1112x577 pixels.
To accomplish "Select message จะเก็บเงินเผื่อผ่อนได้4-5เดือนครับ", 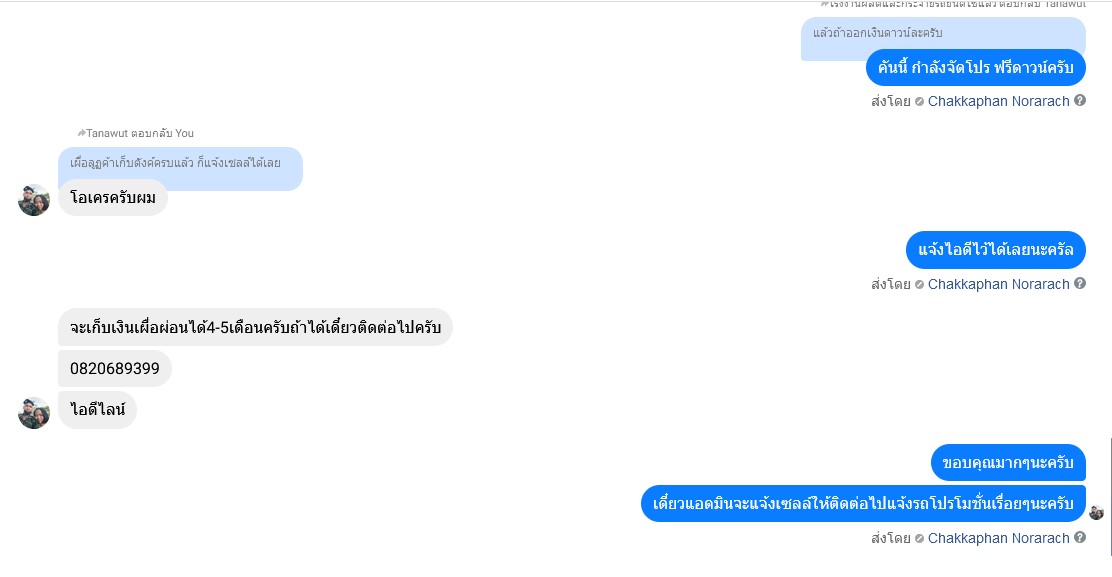I will pyautogui.click(x=255, y=327).
